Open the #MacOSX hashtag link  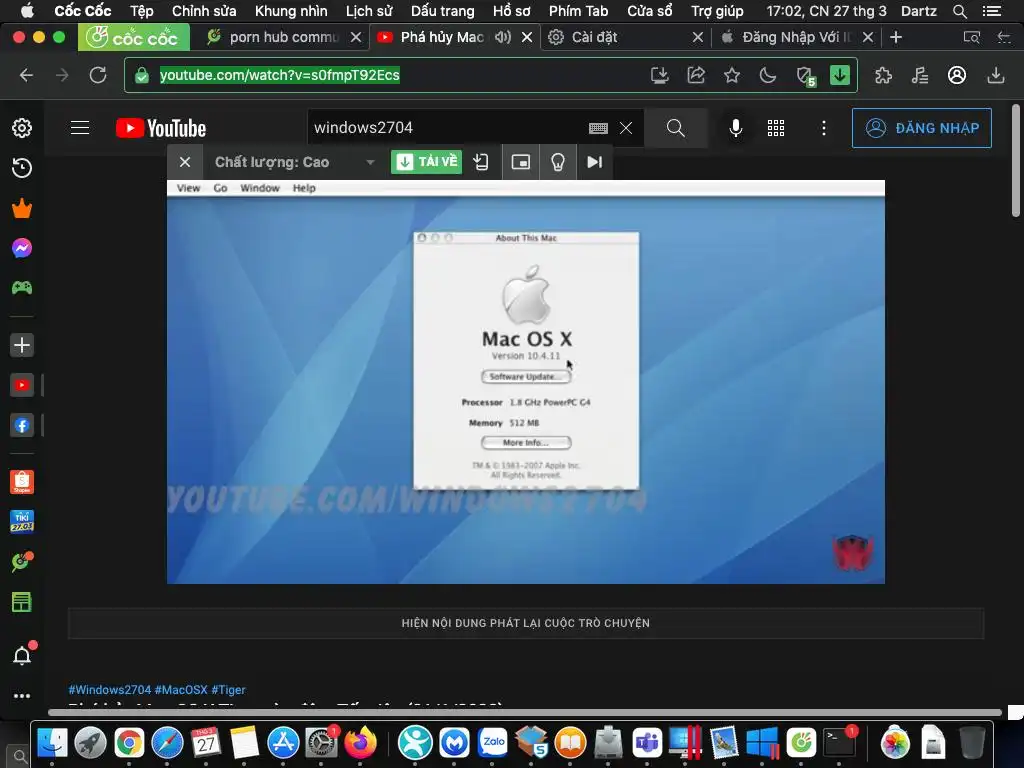click(182, 690)
